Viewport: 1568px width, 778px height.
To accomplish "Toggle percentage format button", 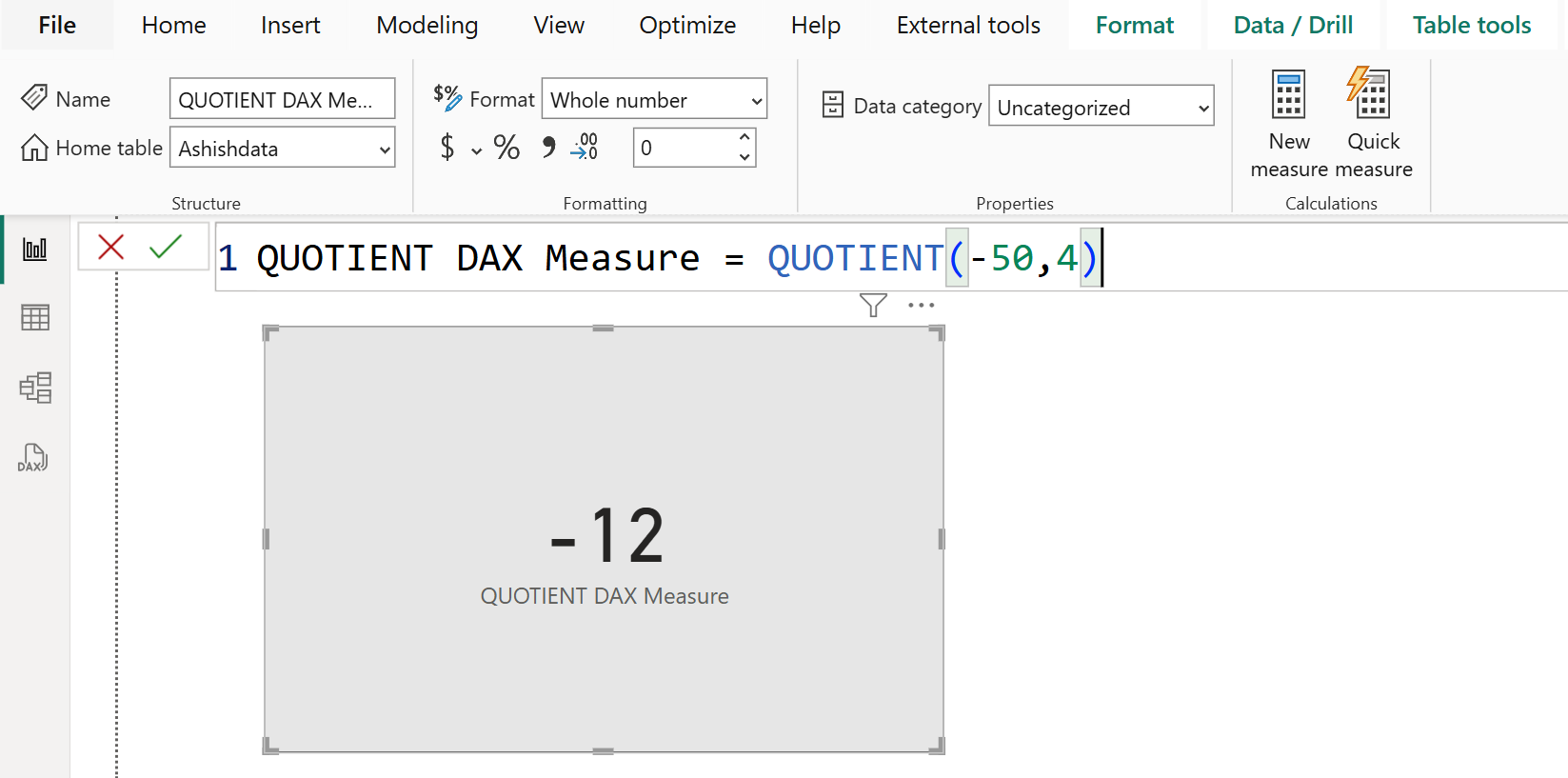I will point(506,148).
